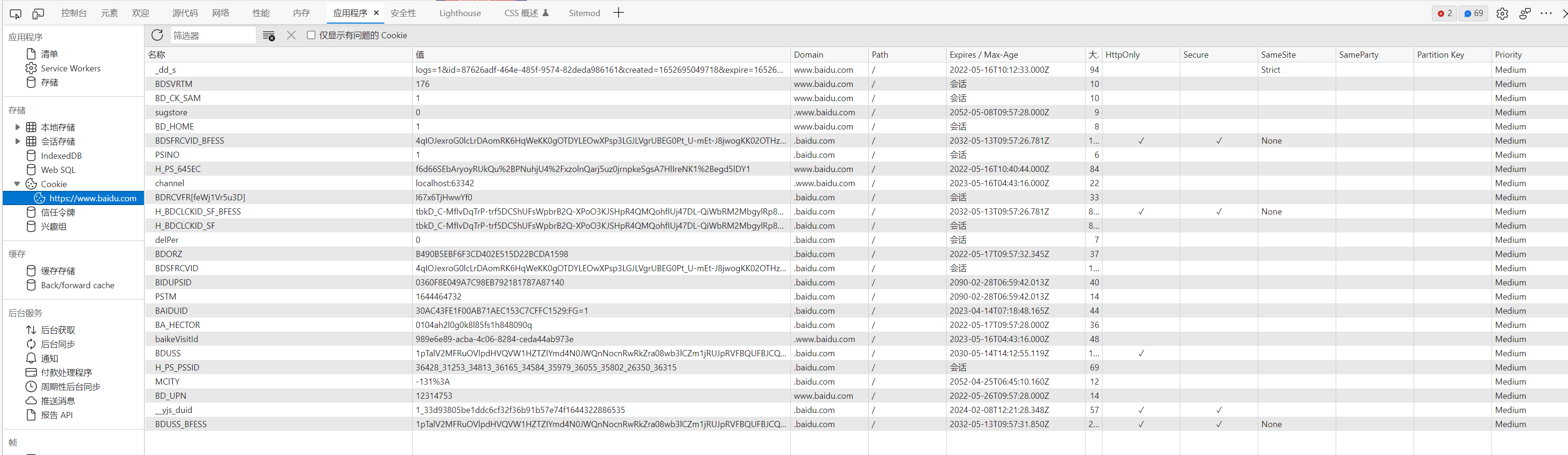Expand 会话存储 tree node

point(17,141)
